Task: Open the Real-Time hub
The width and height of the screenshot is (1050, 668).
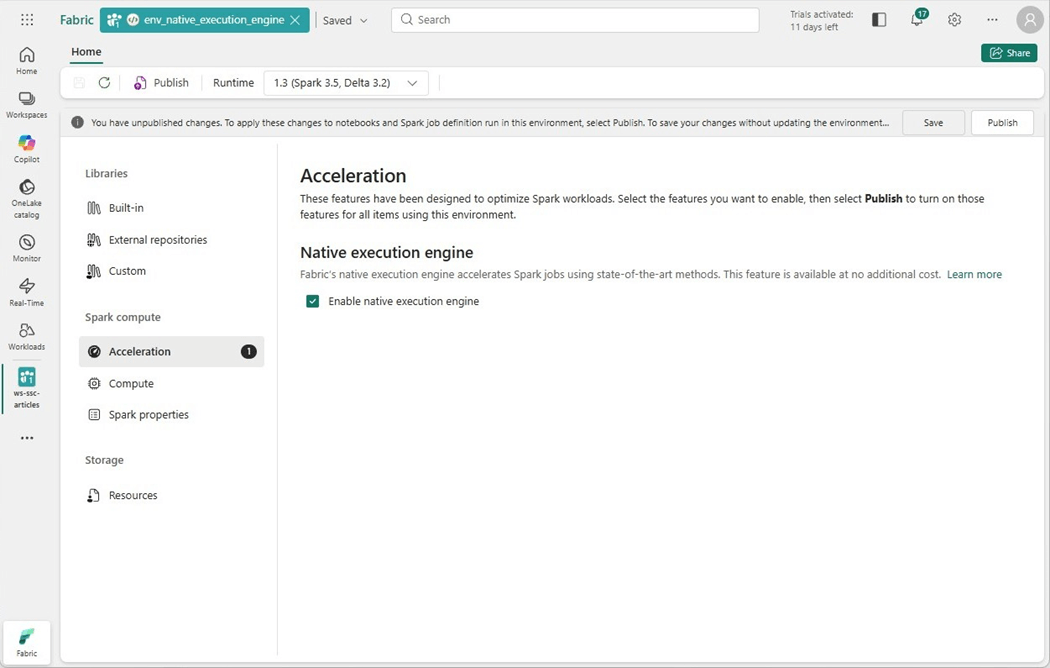Action: click(27, 292)
